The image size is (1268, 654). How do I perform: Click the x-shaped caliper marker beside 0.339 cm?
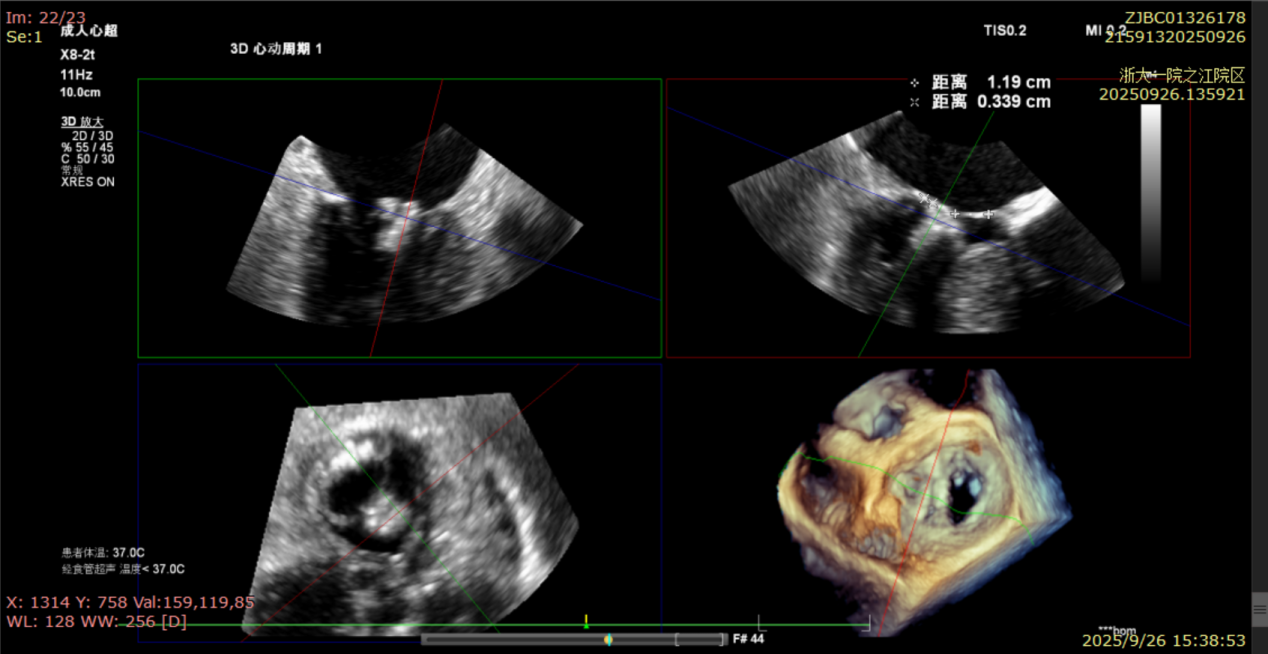click(x=914, y=102)
